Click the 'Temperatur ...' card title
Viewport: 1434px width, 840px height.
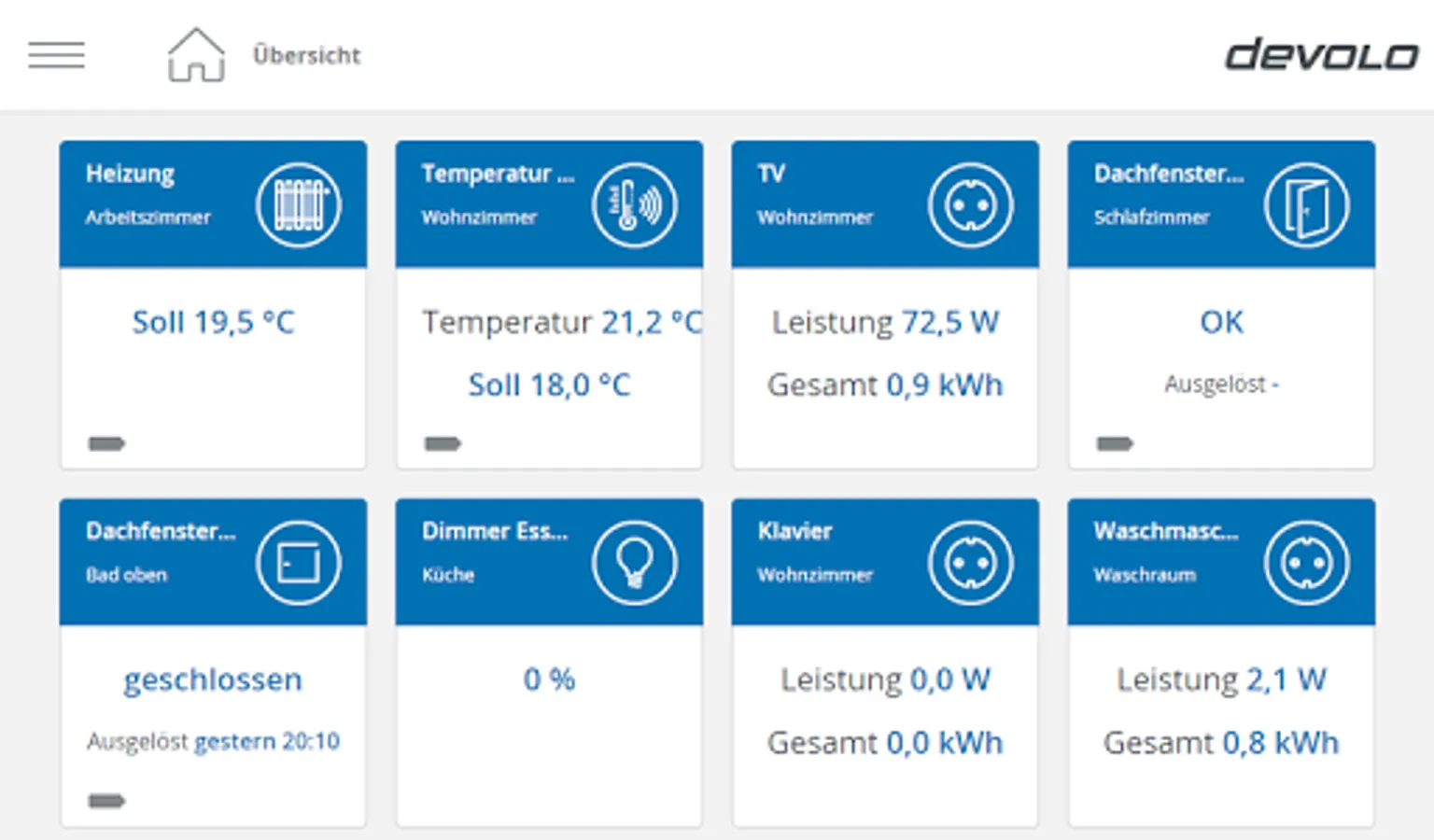pos(498,174)
